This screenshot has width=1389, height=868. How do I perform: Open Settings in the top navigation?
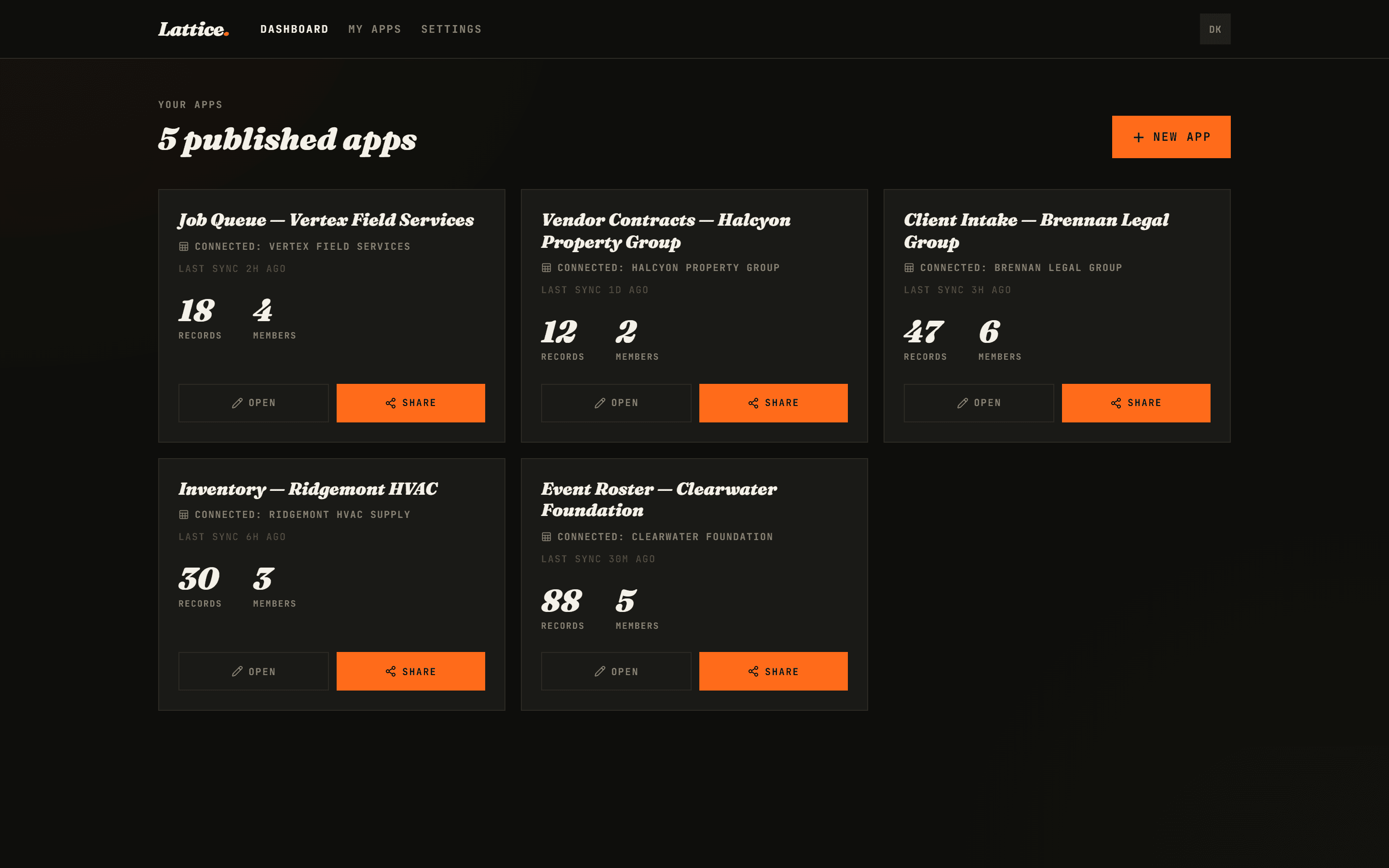tap(451, 29)
